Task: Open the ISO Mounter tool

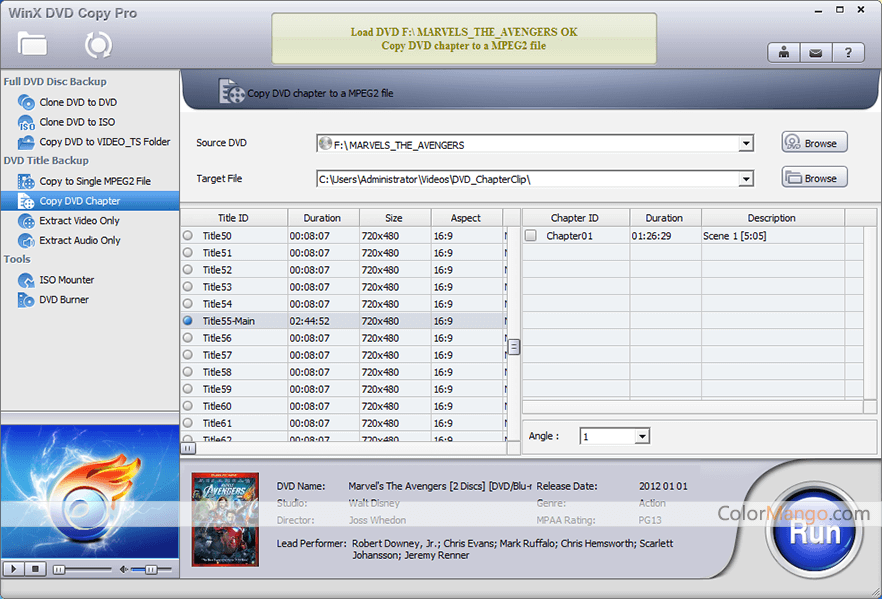Action: (66, 280)
